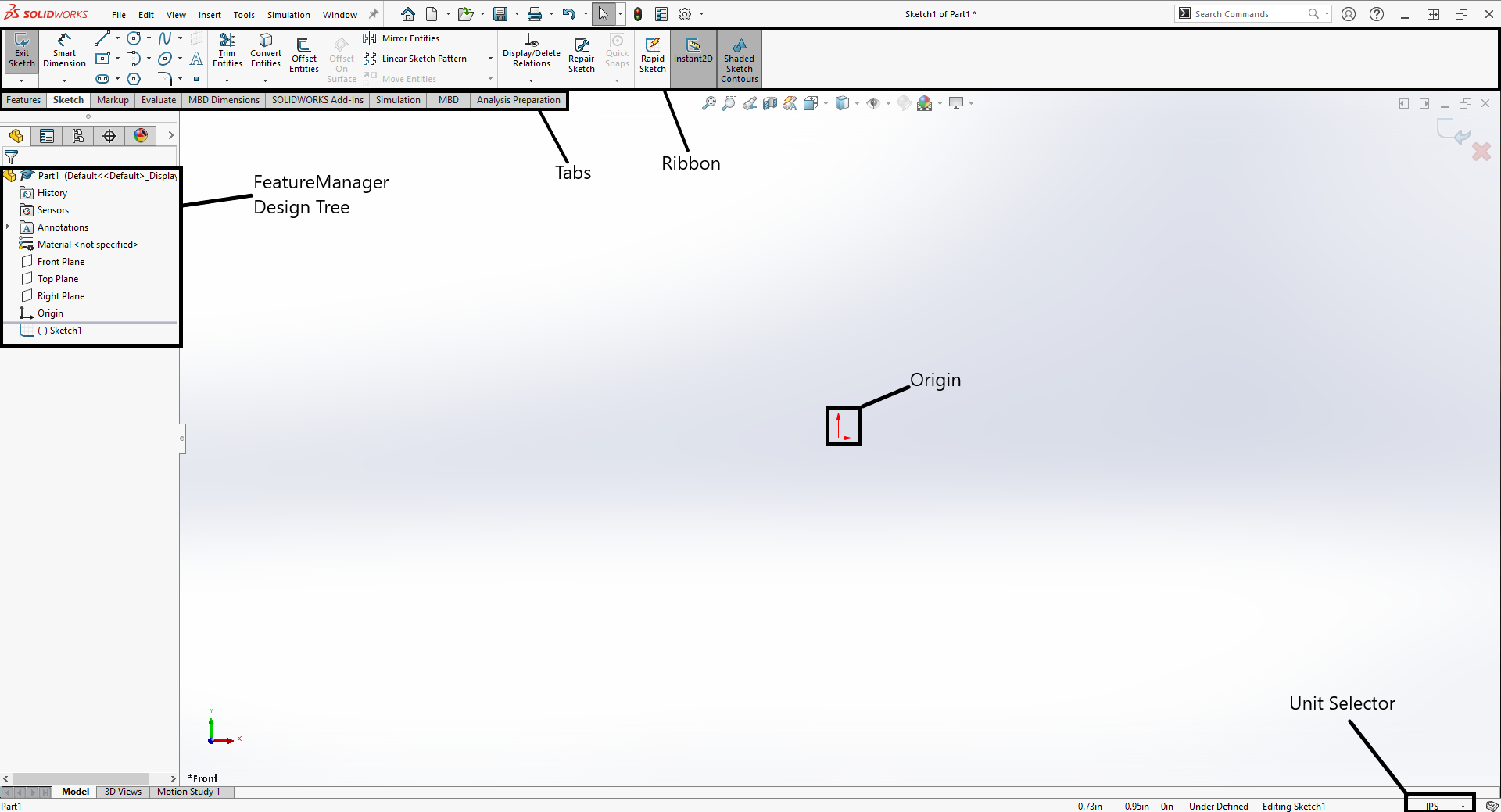Open Display/Delete Relations tool
The height and width of the screenshot is (812, 1501).
(531, 52)
